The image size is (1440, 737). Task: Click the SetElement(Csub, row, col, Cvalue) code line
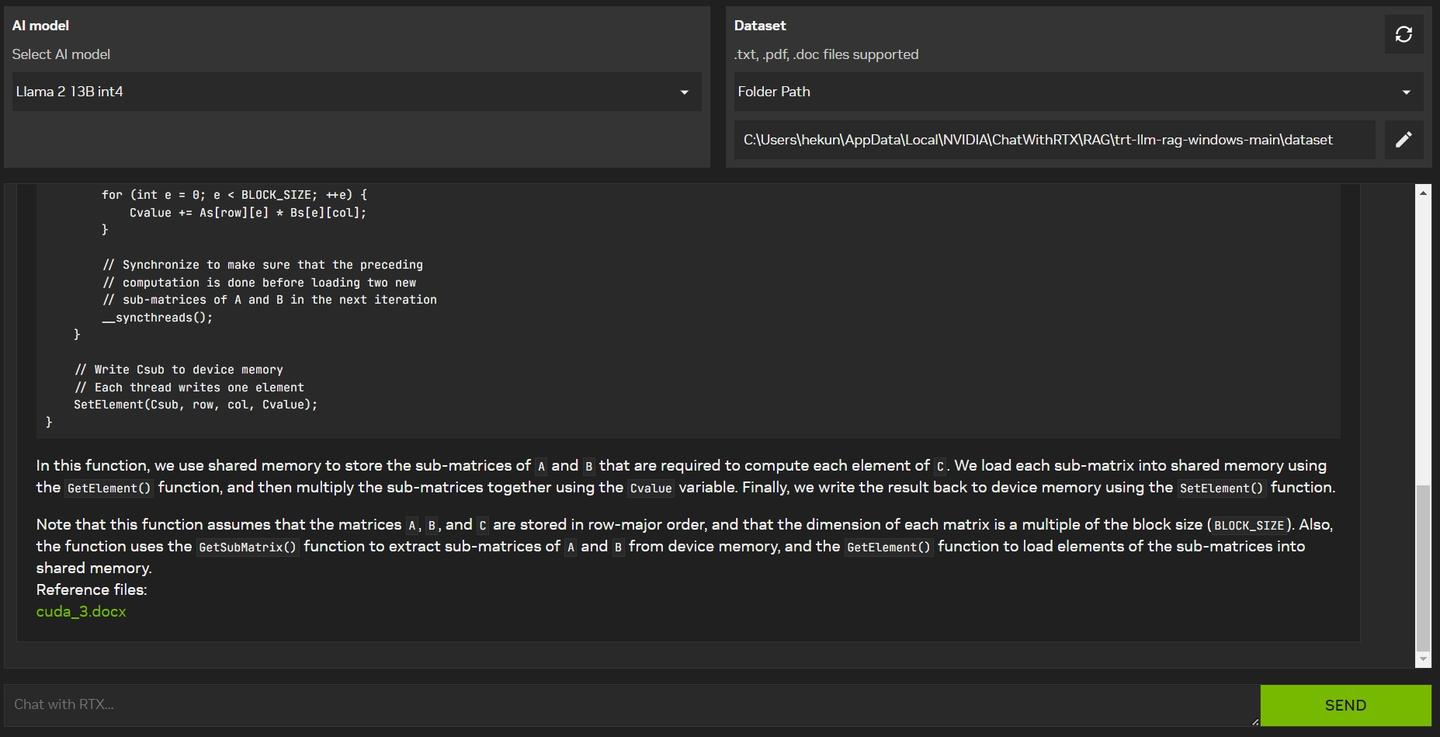pos(195,405)
